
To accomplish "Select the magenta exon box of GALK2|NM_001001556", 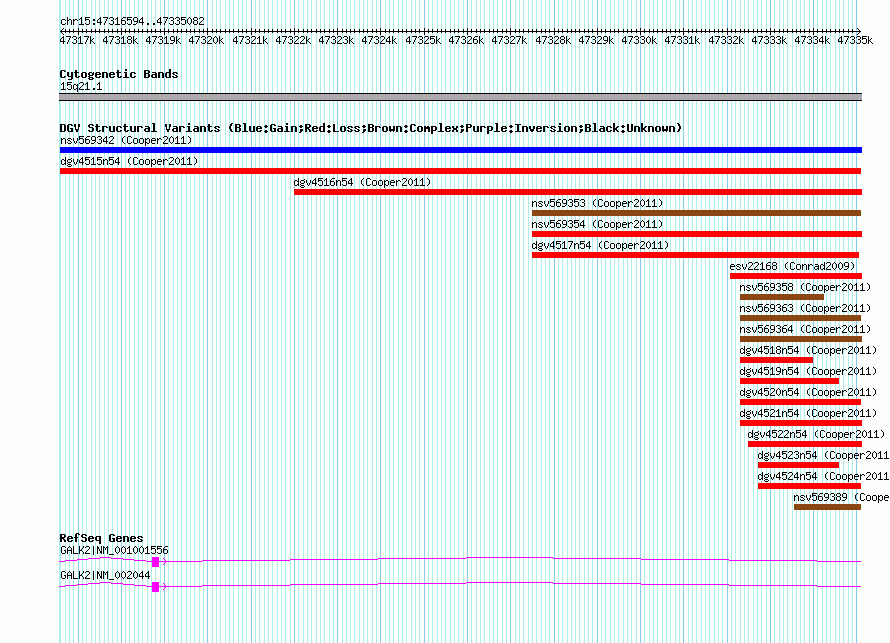I will tap(156, 562).
